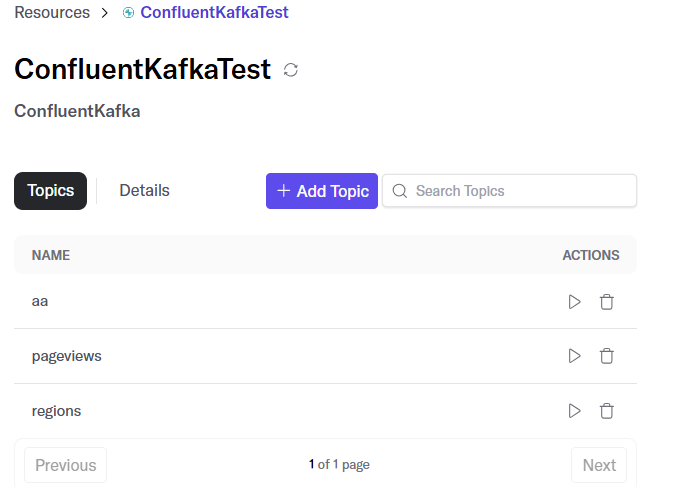Delete the pageviews topic via trash icon
This screenshot has height=487, width=673.
point(606,356)
